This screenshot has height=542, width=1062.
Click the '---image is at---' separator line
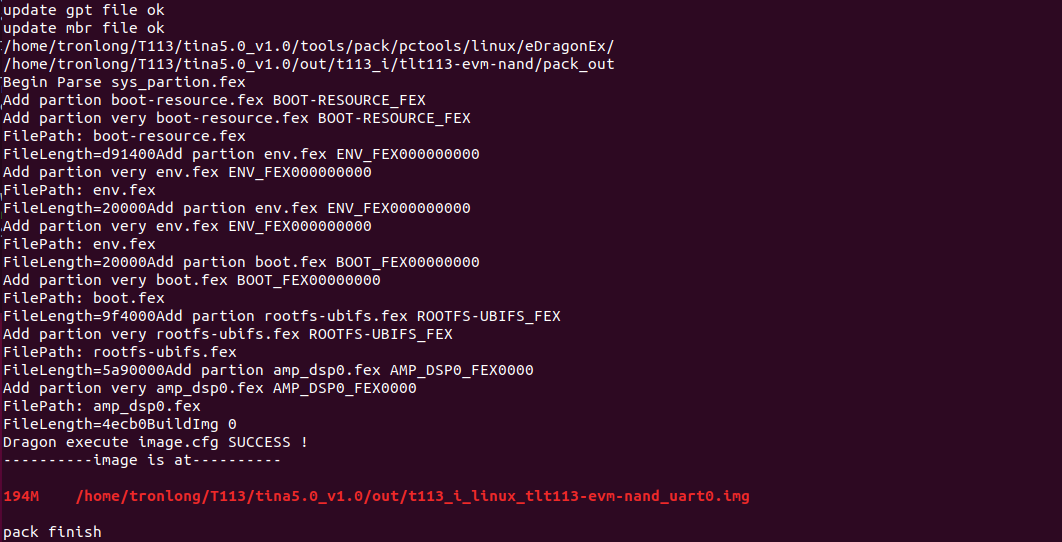click(x=142, y=460)
